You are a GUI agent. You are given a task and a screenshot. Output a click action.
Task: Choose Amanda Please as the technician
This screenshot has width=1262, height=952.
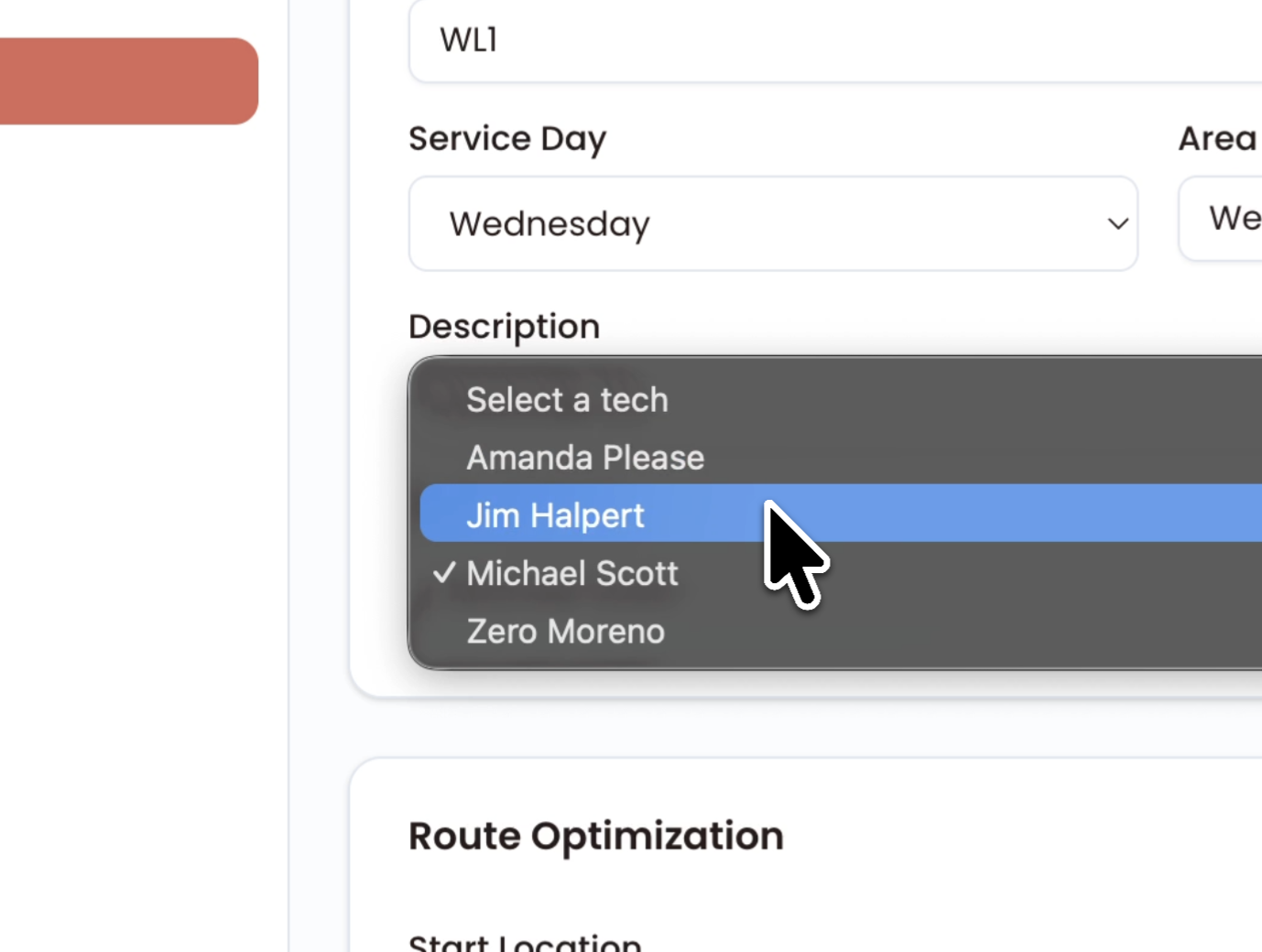click(x=584, y=457)
